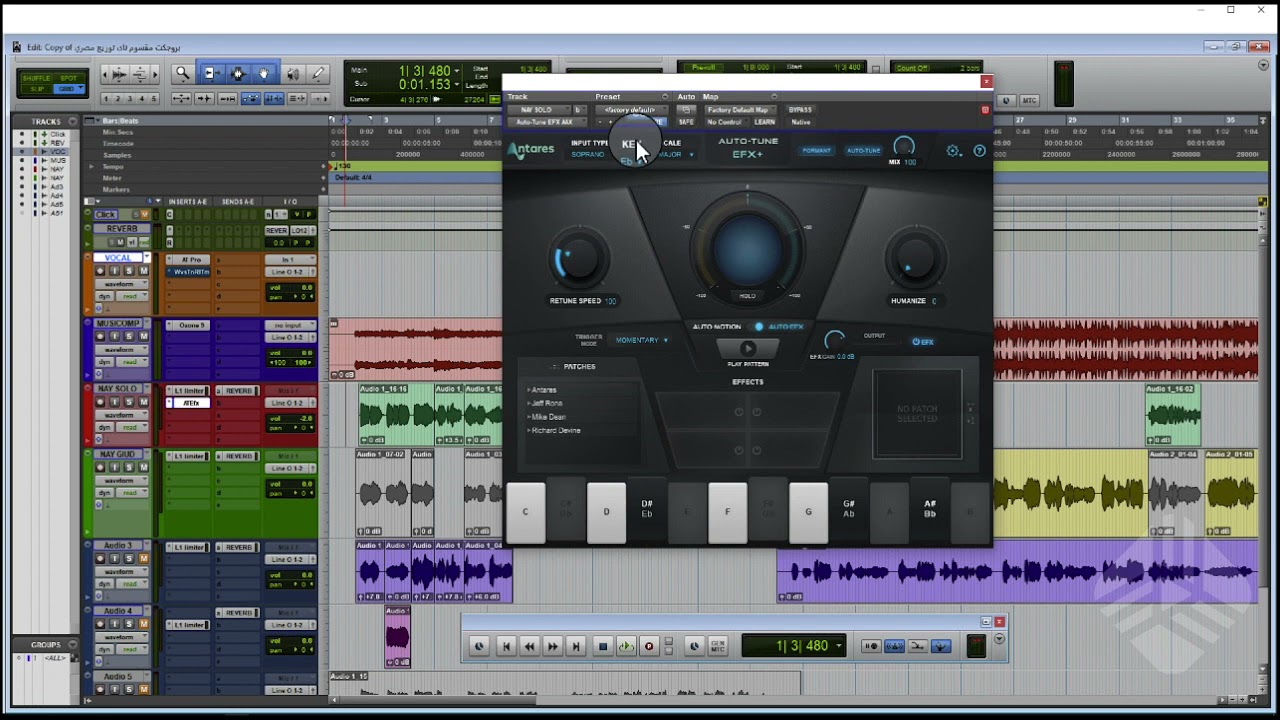Select the Trim tool
Viewport: 1280px width, 720px height.
[210, 73]
